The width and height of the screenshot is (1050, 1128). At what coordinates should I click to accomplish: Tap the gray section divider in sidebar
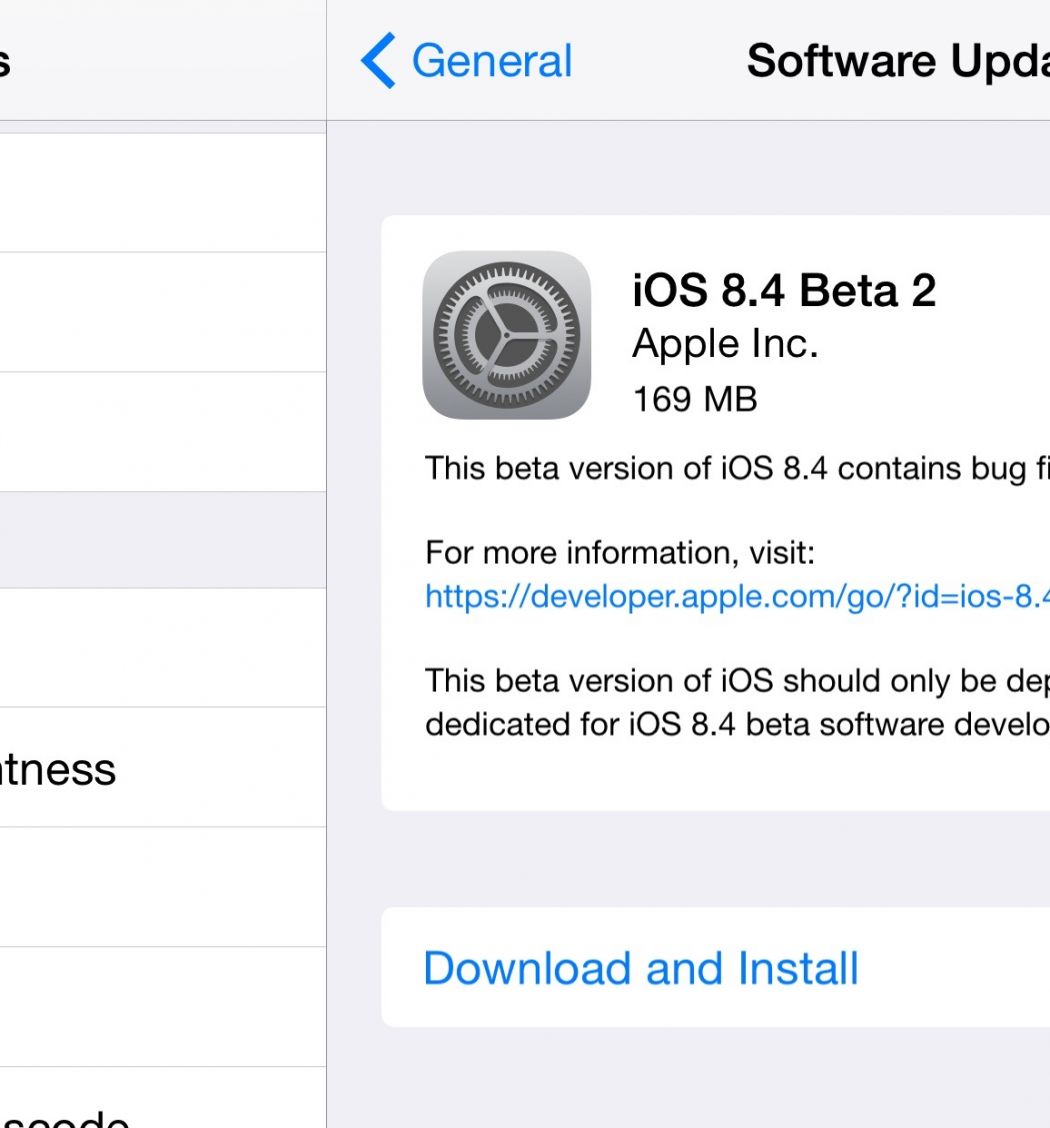162,540
